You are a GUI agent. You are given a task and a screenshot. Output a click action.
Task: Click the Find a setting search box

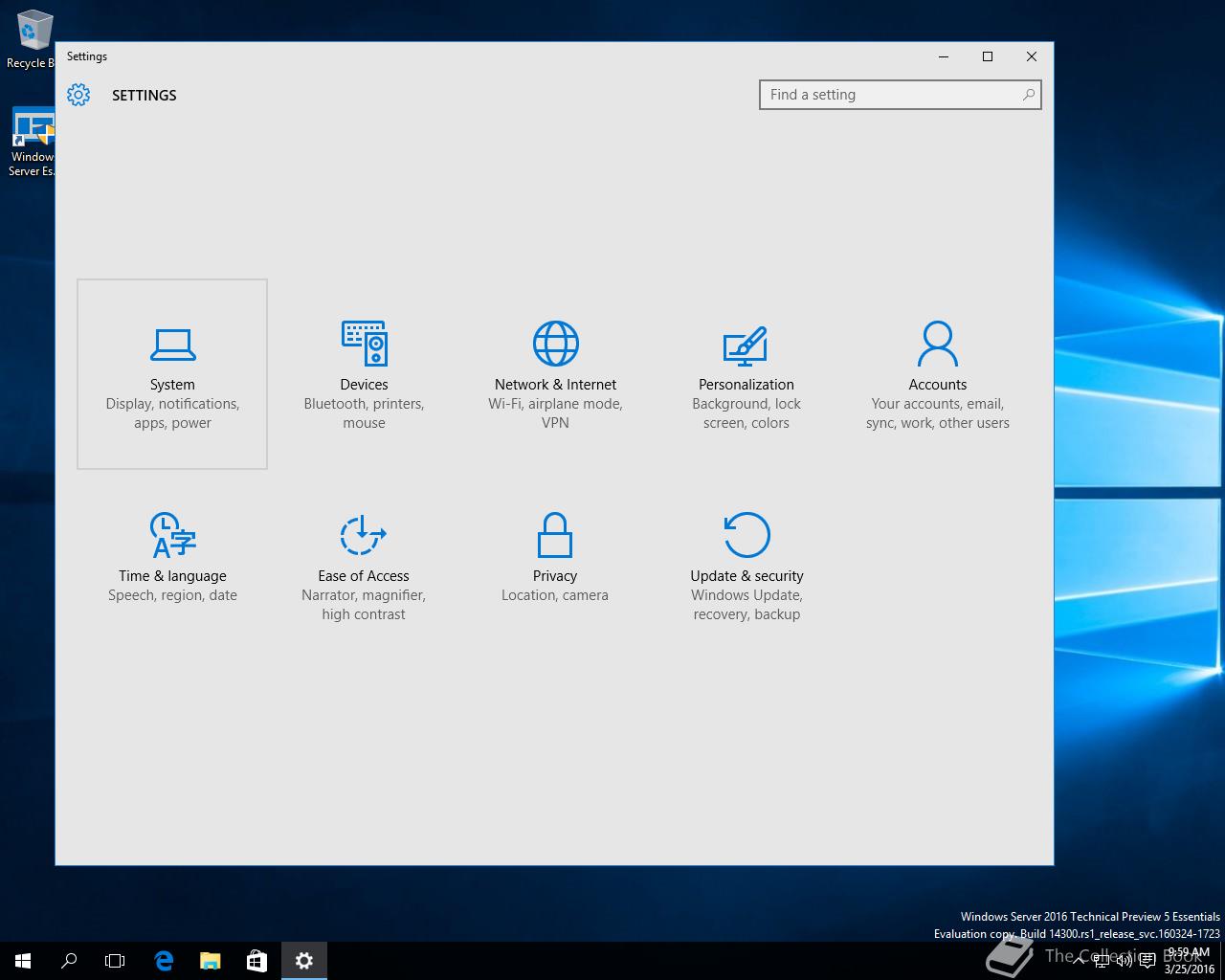point(900,95)
